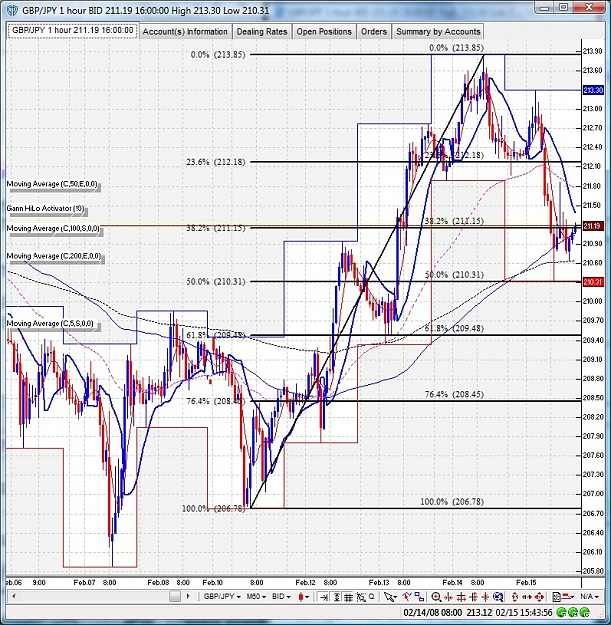Viewport: 611px width, 625px height.
Task: Open the candlestick chart type dropdown
Action: pyautogui.click(x=304, y=597)
